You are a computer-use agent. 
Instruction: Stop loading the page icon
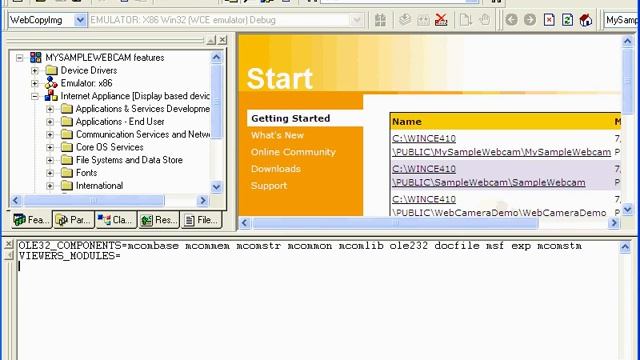pos(549,20)
